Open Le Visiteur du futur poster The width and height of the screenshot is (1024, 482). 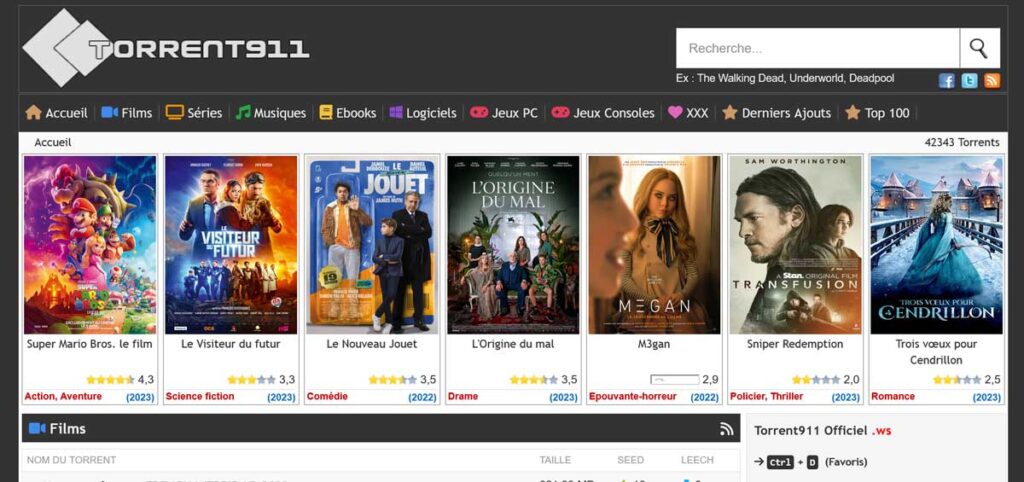click(x=231, y=245)
